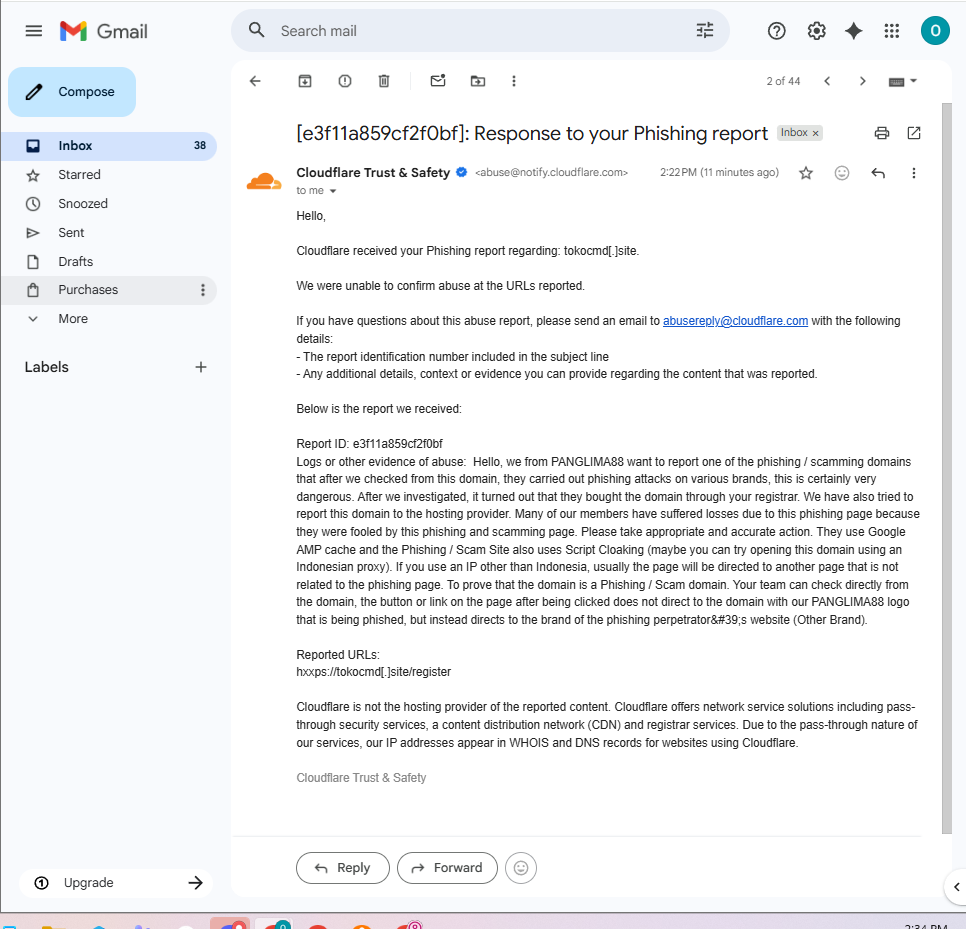Show side panel arrow
Image resolution: width=966 pixels, height=929 pixels.
[x=956, y=887]
